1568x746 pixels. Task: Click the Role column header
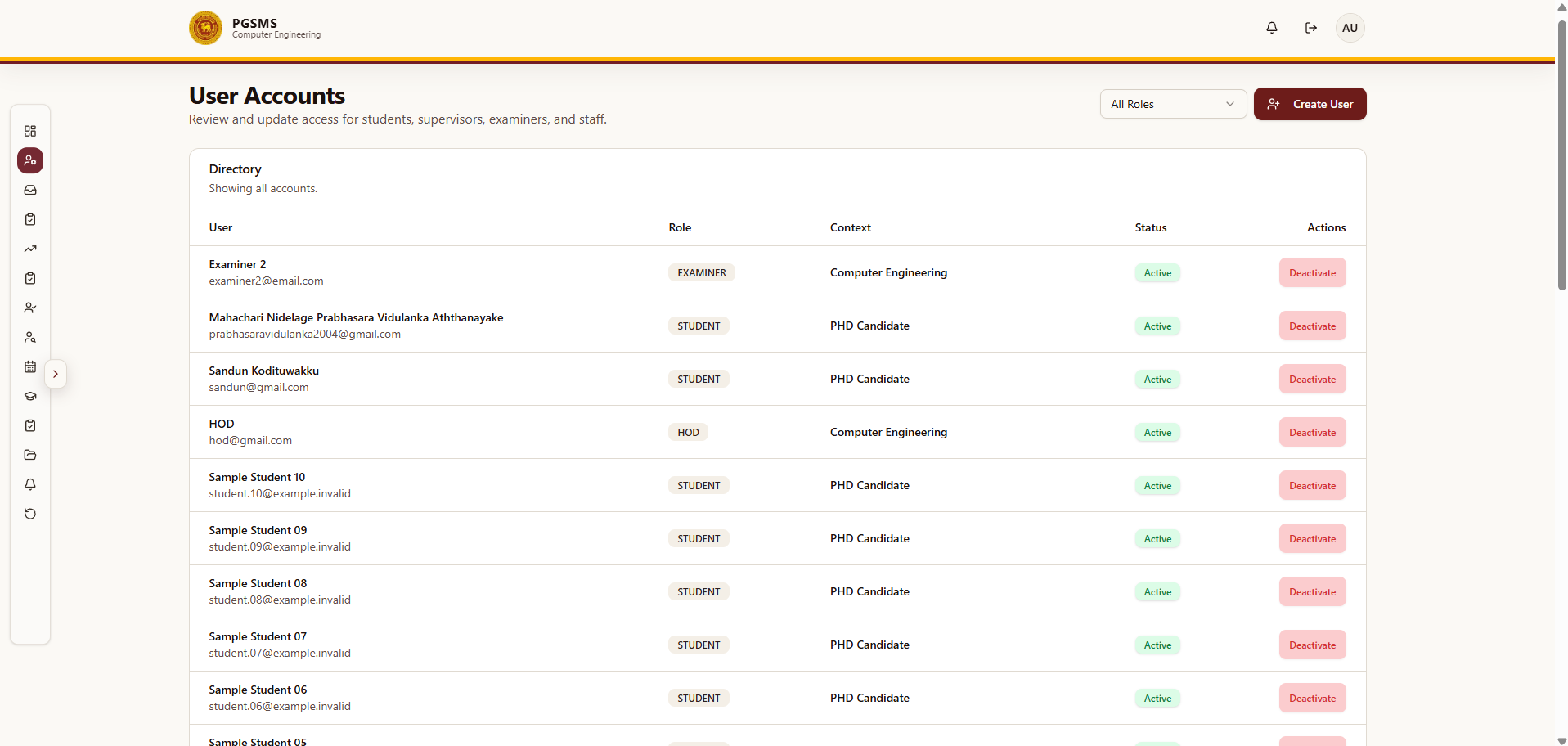[x=680, y=227]
